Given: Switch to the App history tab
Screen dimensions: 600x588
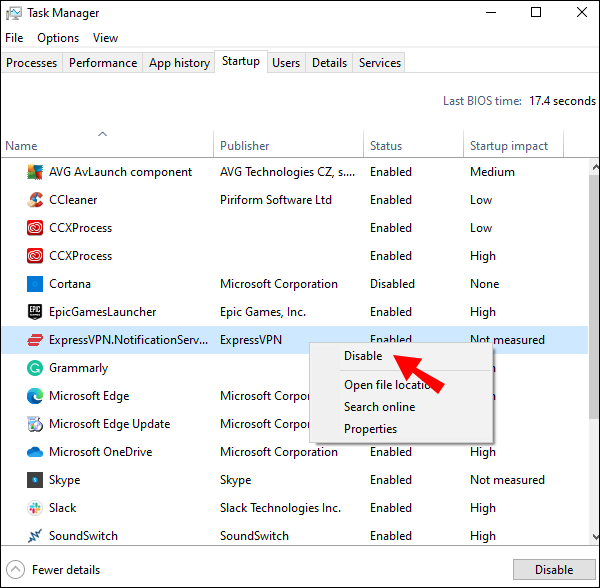Looking at the screenshot, I should (179, 63).
